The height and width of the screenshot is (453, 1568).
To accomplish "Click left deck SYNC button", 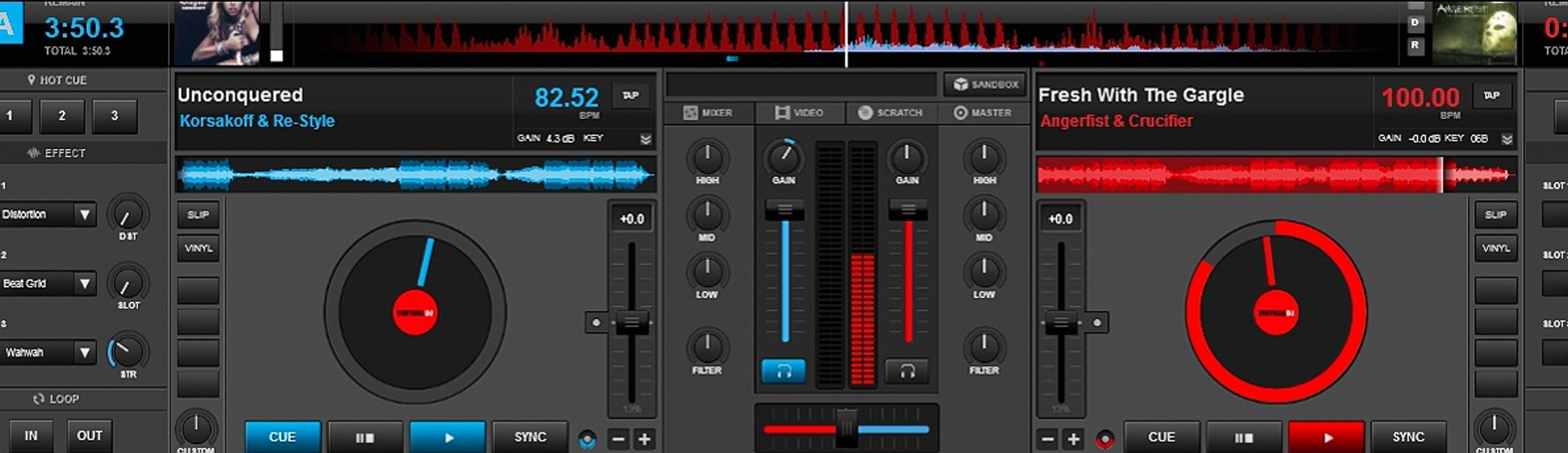I will 530,437.
